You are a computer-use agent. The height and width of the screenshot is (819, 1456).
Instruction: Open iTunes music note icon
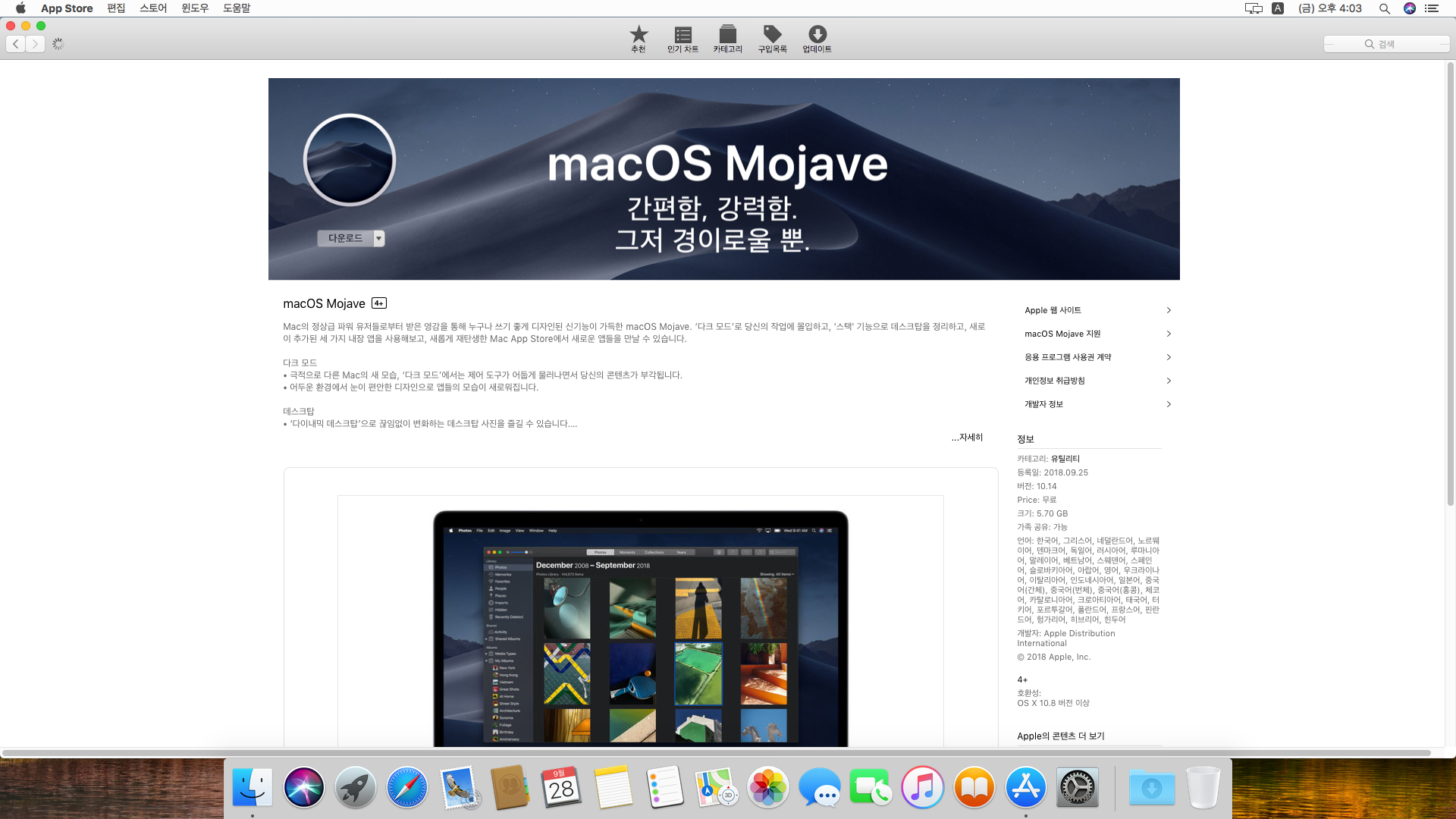click(922, 788)
